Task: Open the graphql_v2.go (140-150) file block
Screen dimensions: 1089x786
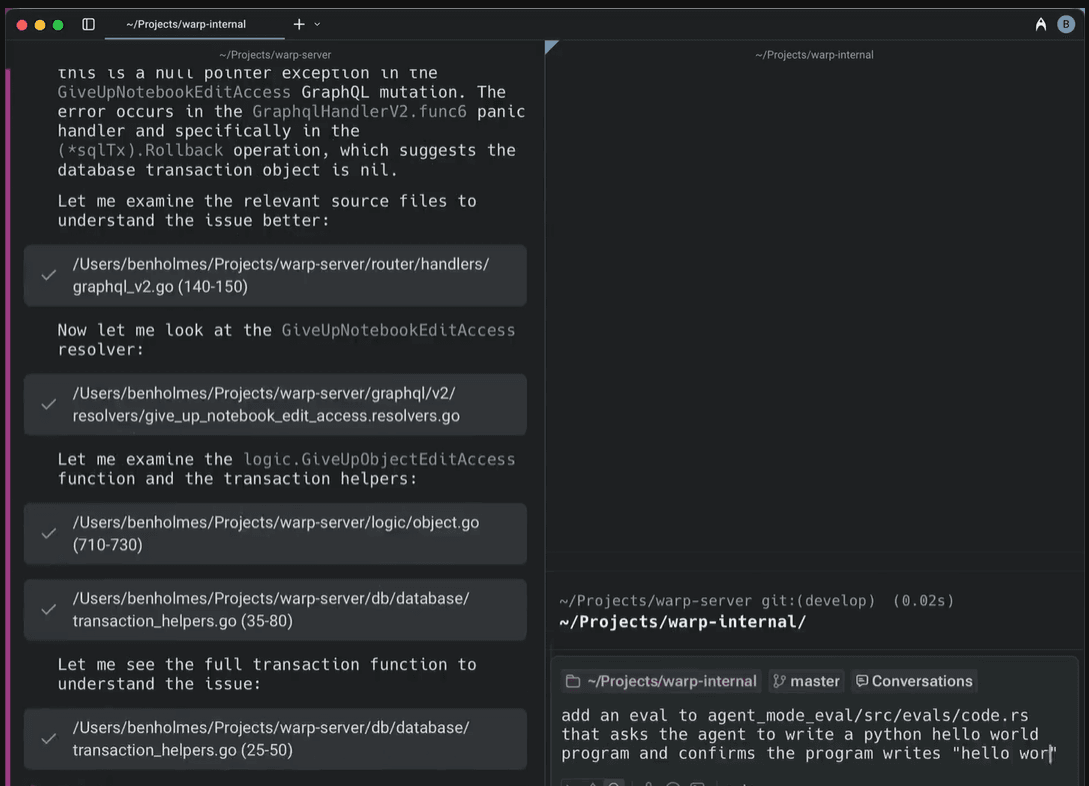Action: click(280, 275)
